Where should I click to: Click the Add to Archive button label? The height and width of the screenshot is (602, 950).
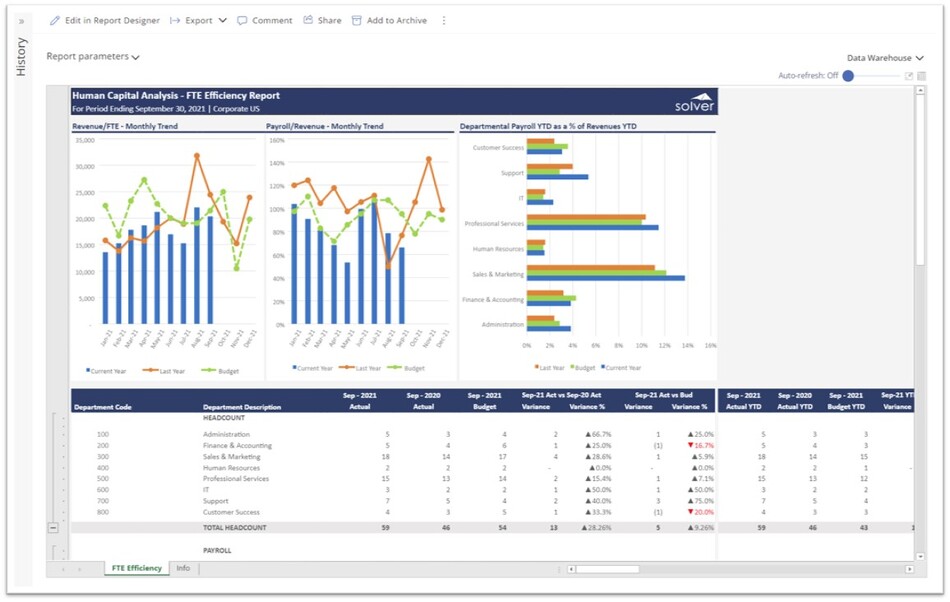point(396,20)
